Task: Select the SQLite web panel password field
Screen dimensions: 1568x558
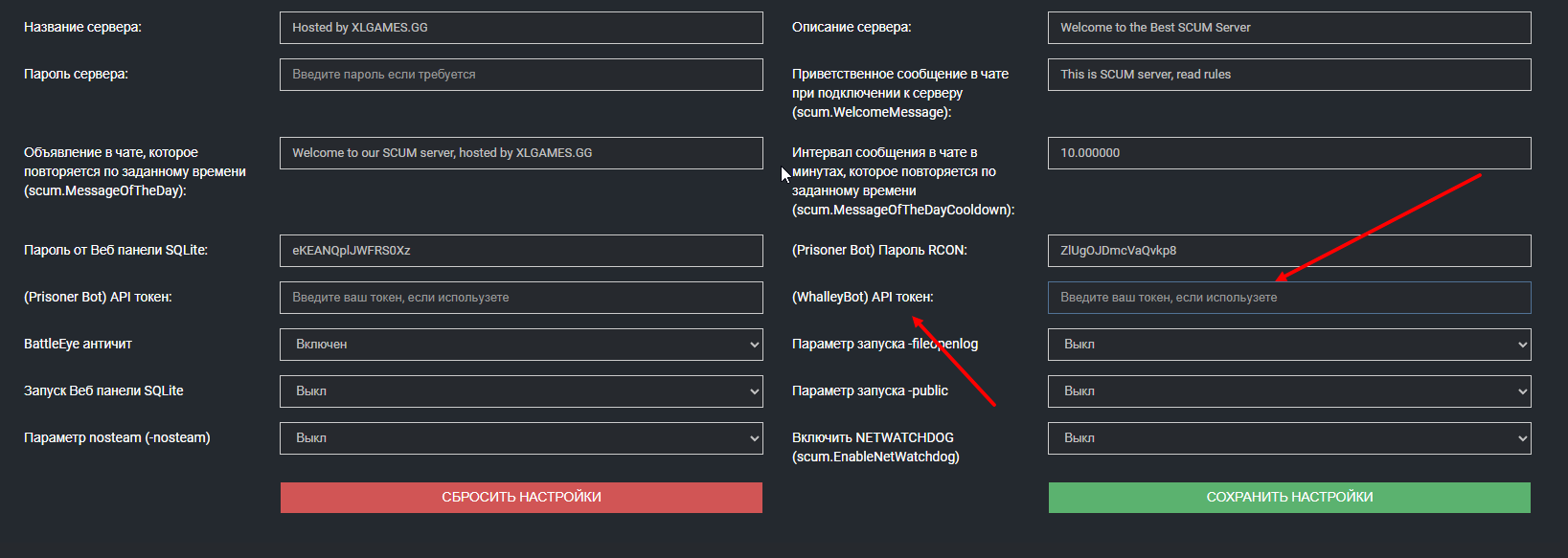Action: tap(521, 251)
